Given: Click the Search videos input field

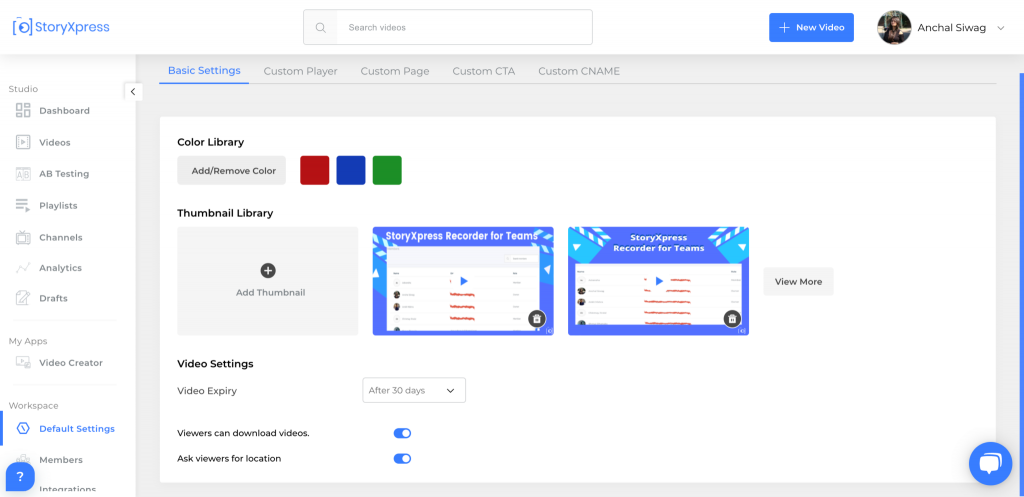Looking at the screenshot, I should (x=463, y=28).
